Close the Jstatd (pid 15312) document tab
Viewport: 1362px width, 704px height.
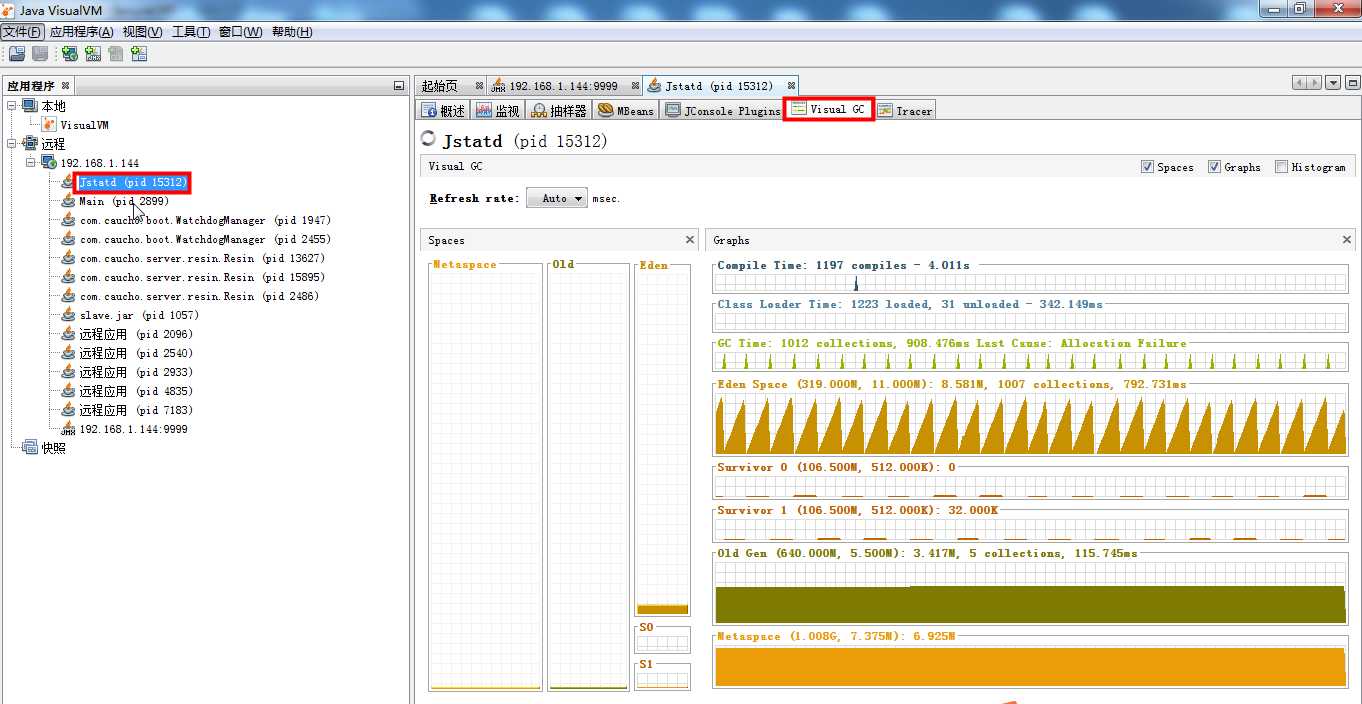(x=791, y=86)
